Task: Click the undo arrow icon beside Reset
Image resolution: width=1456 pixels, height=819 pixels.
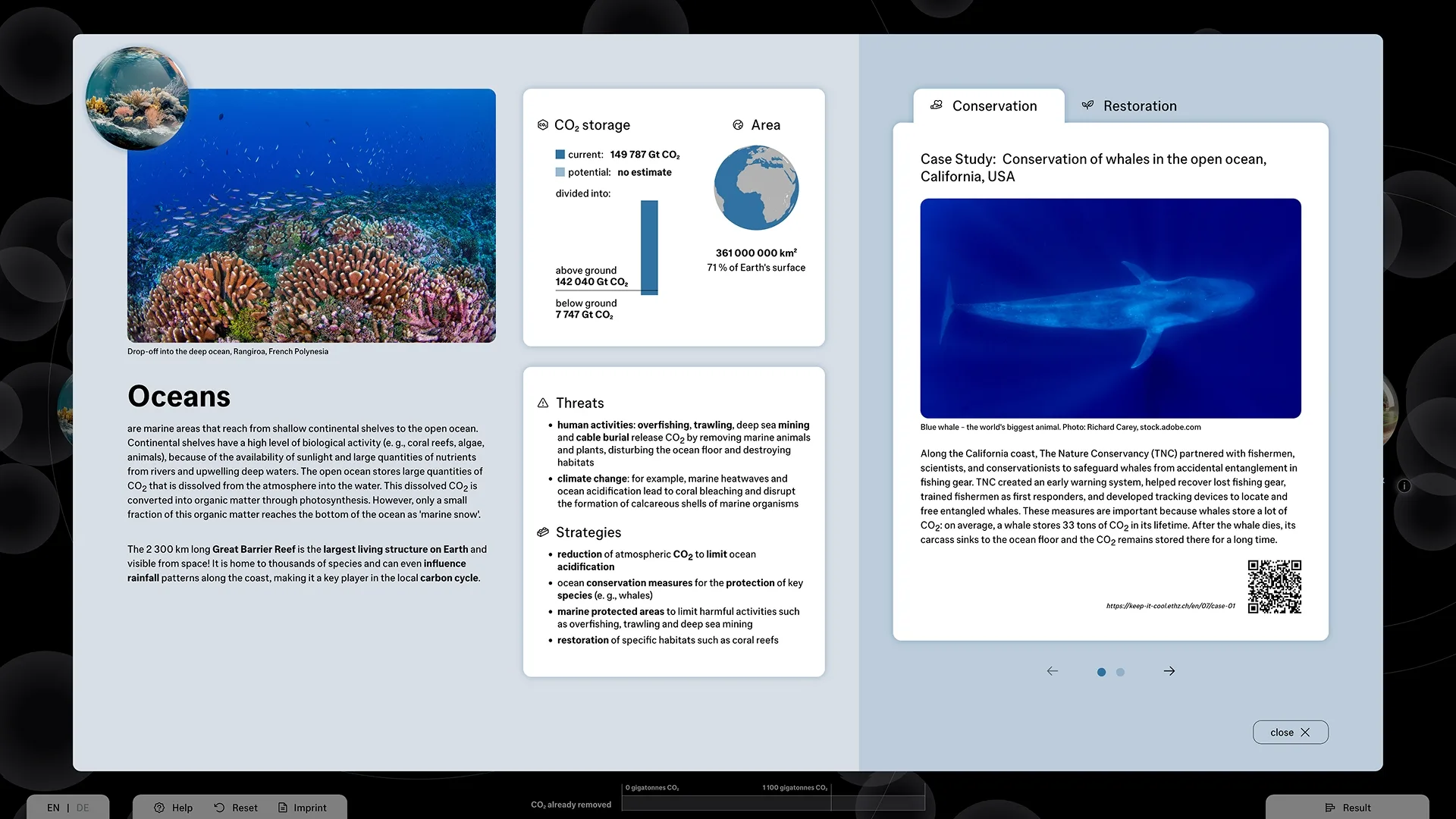Action: click(x=219, y=808)
